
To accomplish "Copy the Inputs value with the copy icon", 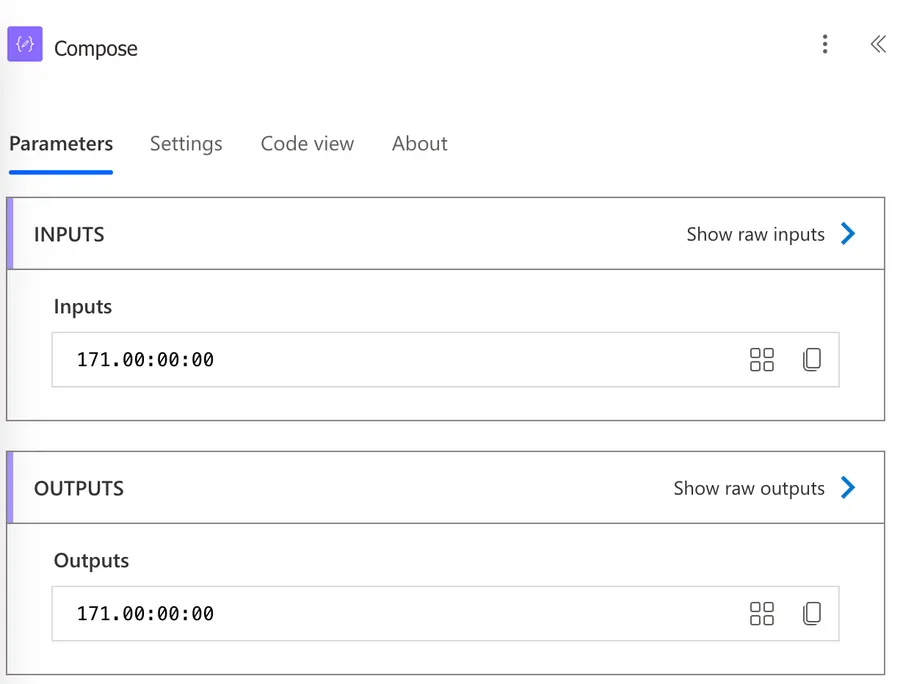I will tap(812, 360).
